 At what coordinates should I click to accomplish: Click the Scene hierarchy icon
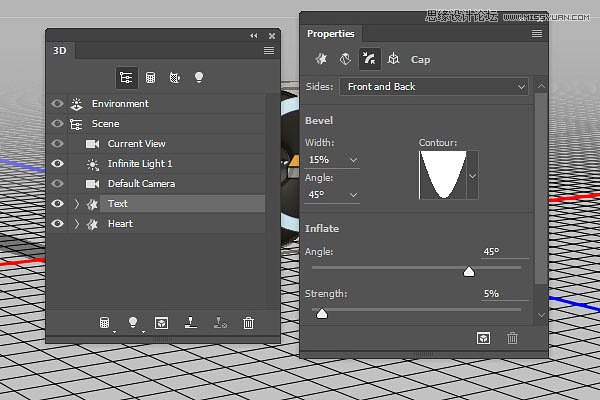(x=76, y=124)
